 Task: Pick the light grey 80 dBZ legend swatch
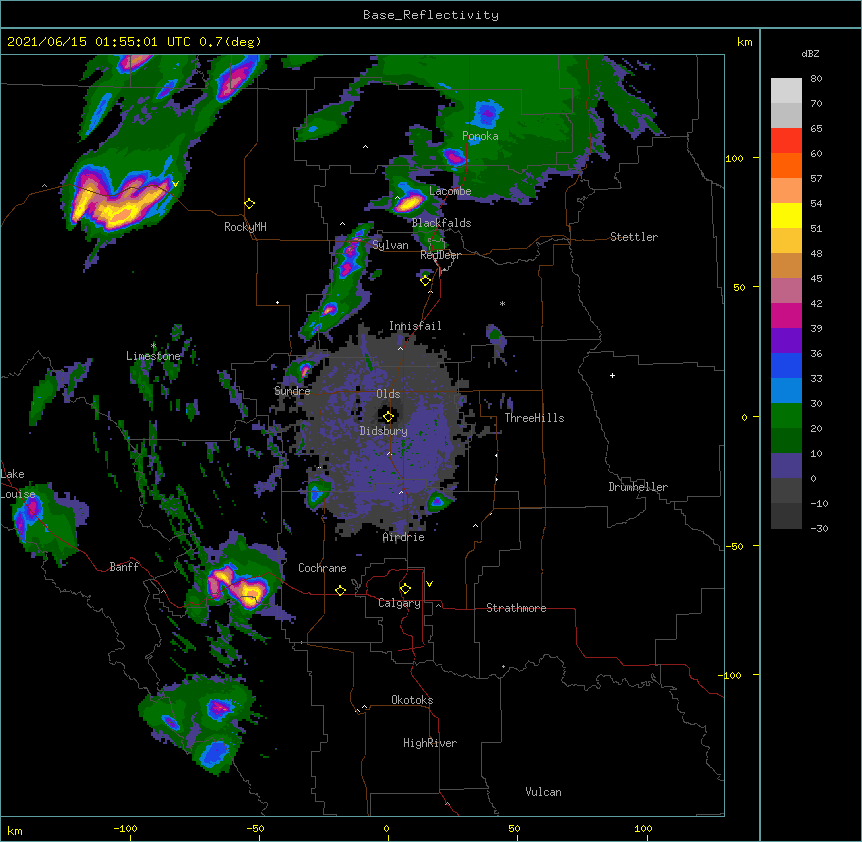pyautogui.click(x=786, y=91)
